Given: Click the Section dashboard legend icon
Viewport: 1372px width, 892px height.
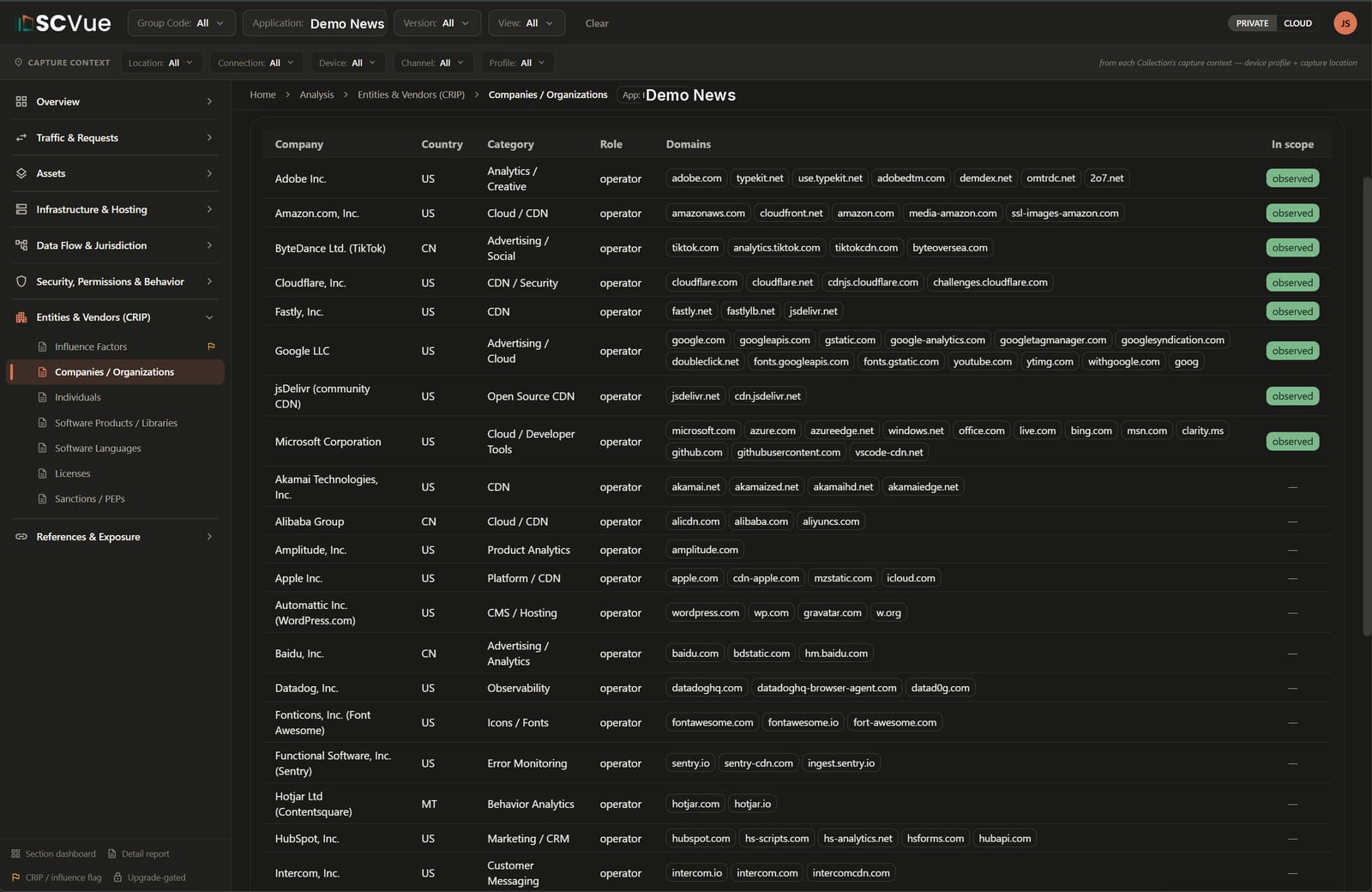Looking at the screenshot, I should [x=15, y=853].
